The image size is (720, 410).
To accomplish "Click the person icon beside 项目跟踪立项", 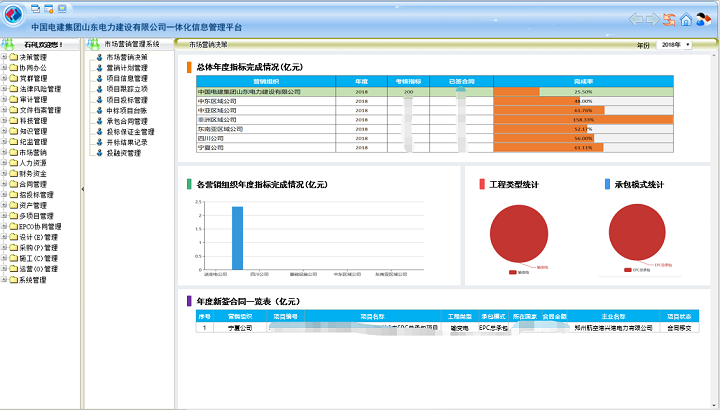I will pos(99,89).
